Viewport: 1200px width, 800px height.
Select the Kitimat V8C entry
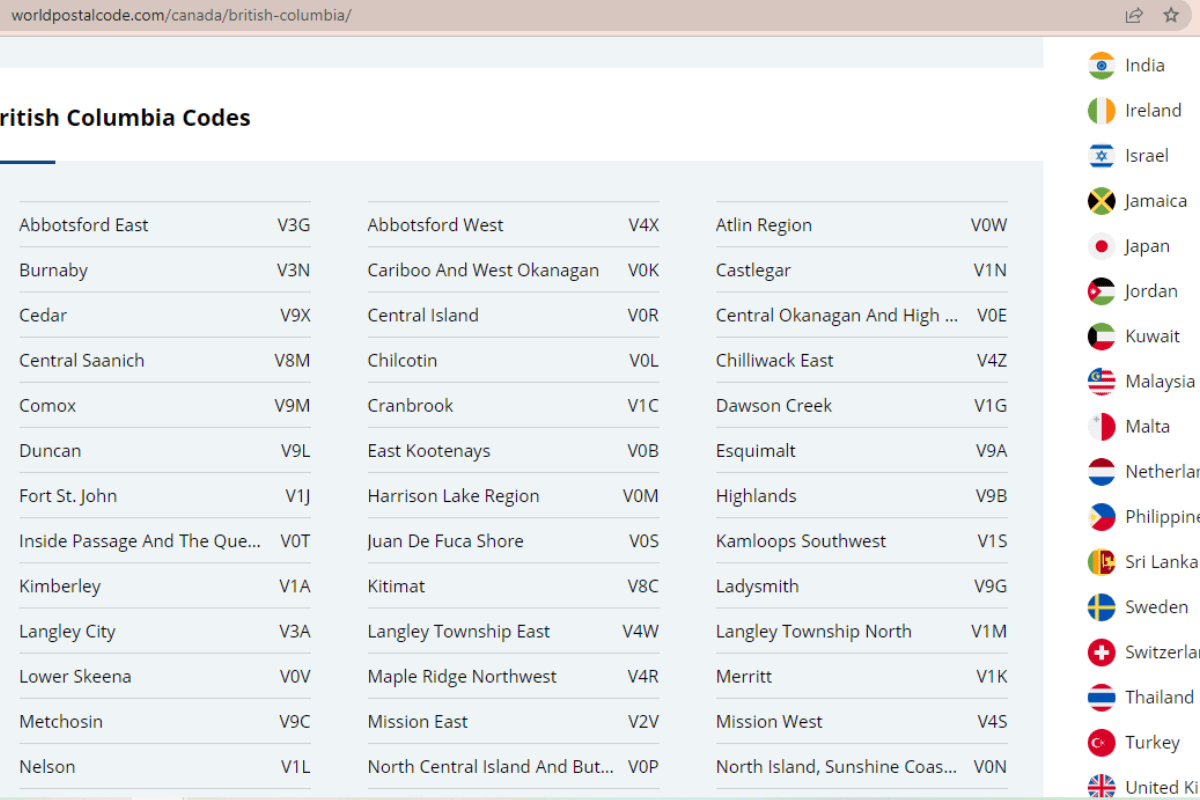click(396, 586)
